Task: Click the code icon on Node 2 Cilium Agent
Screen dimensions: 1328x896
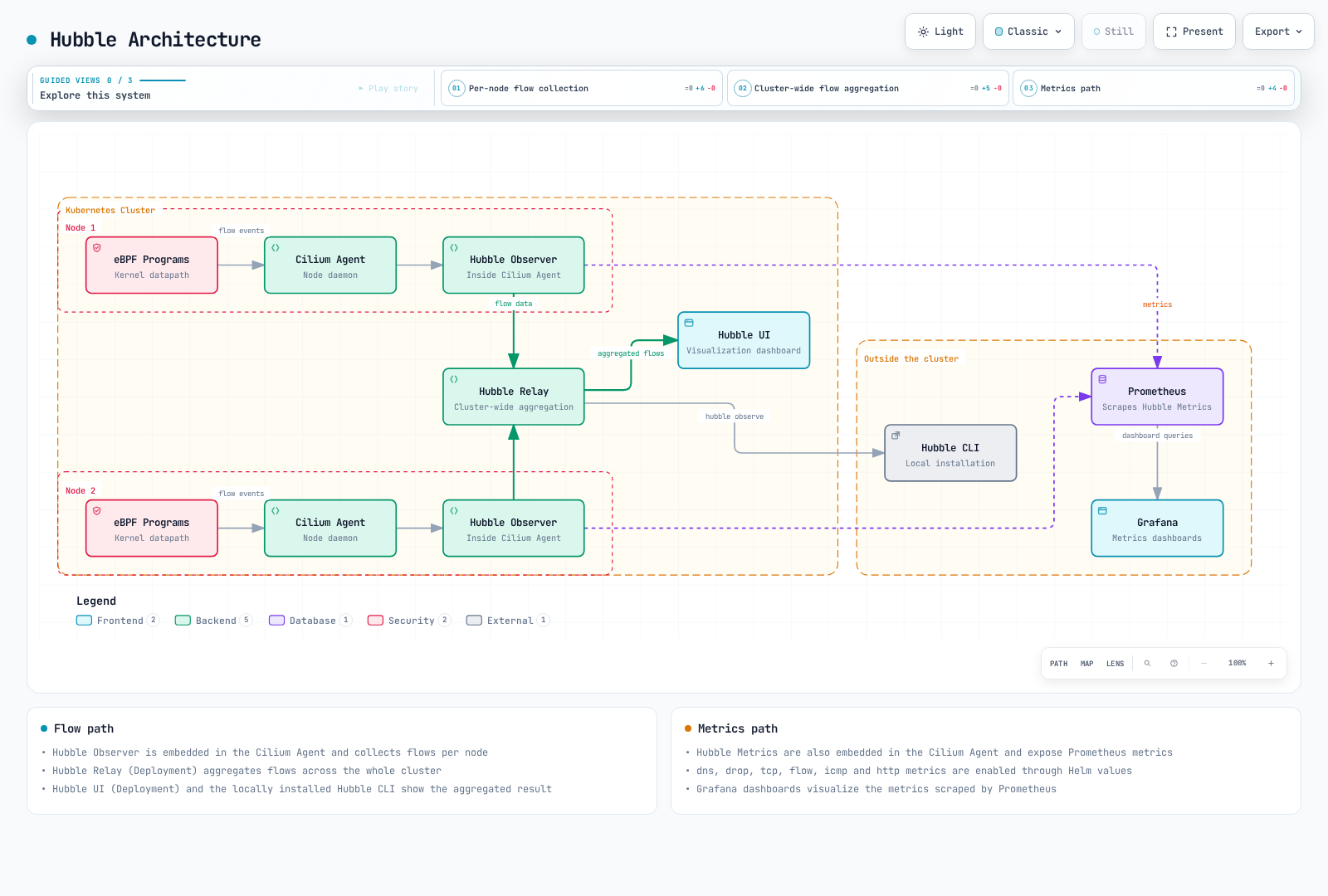Action: tap(276, 511)
